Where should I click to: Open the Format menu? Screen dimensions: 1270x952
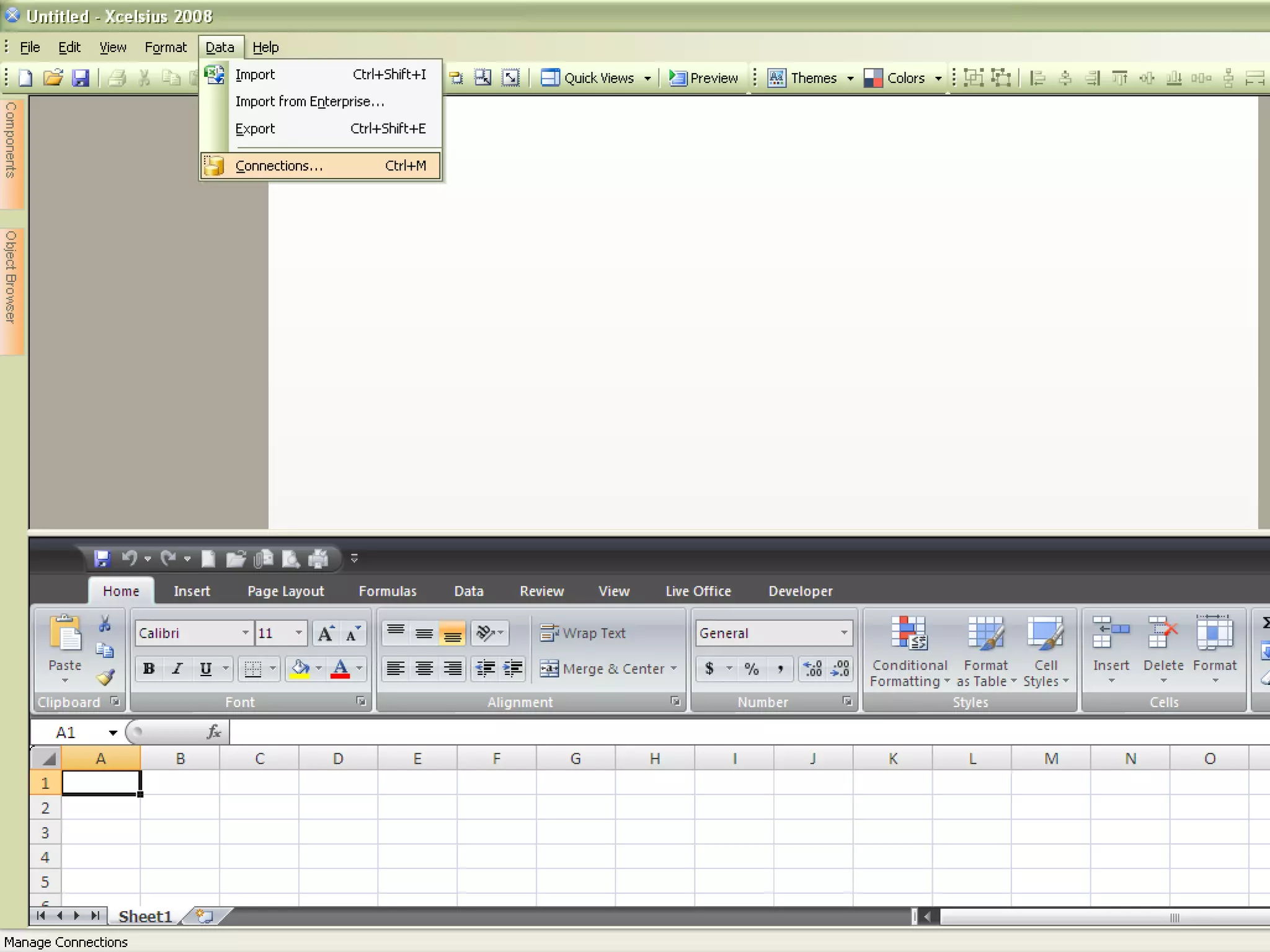point(166,47)
